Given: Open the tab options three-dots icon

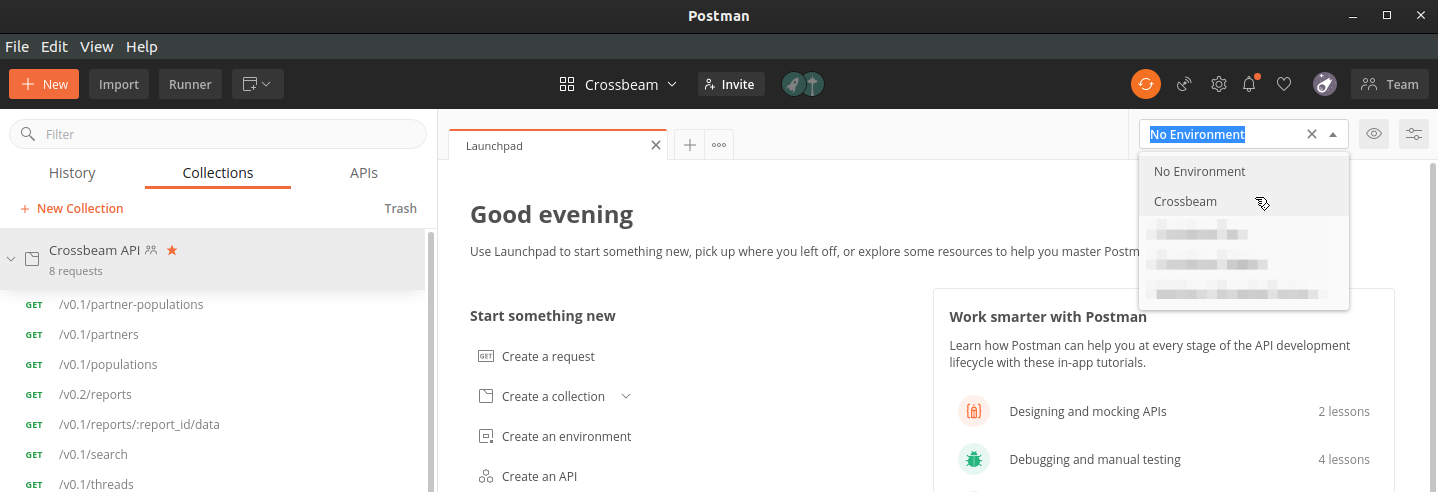Looking at the screenshot, I should (719, 145).
